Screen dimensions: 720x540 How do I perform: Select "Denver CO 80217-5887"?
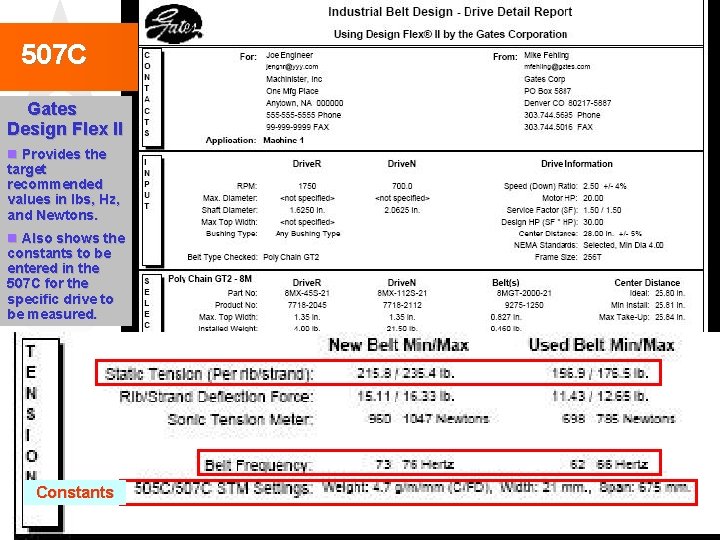tap(568, 103)
